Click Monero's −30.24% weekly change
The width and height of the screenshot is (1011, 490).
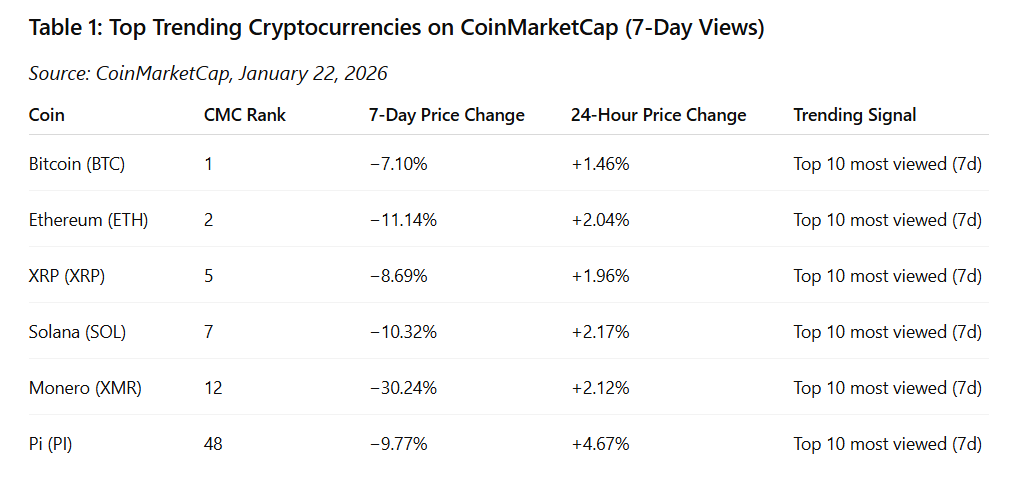403,389
